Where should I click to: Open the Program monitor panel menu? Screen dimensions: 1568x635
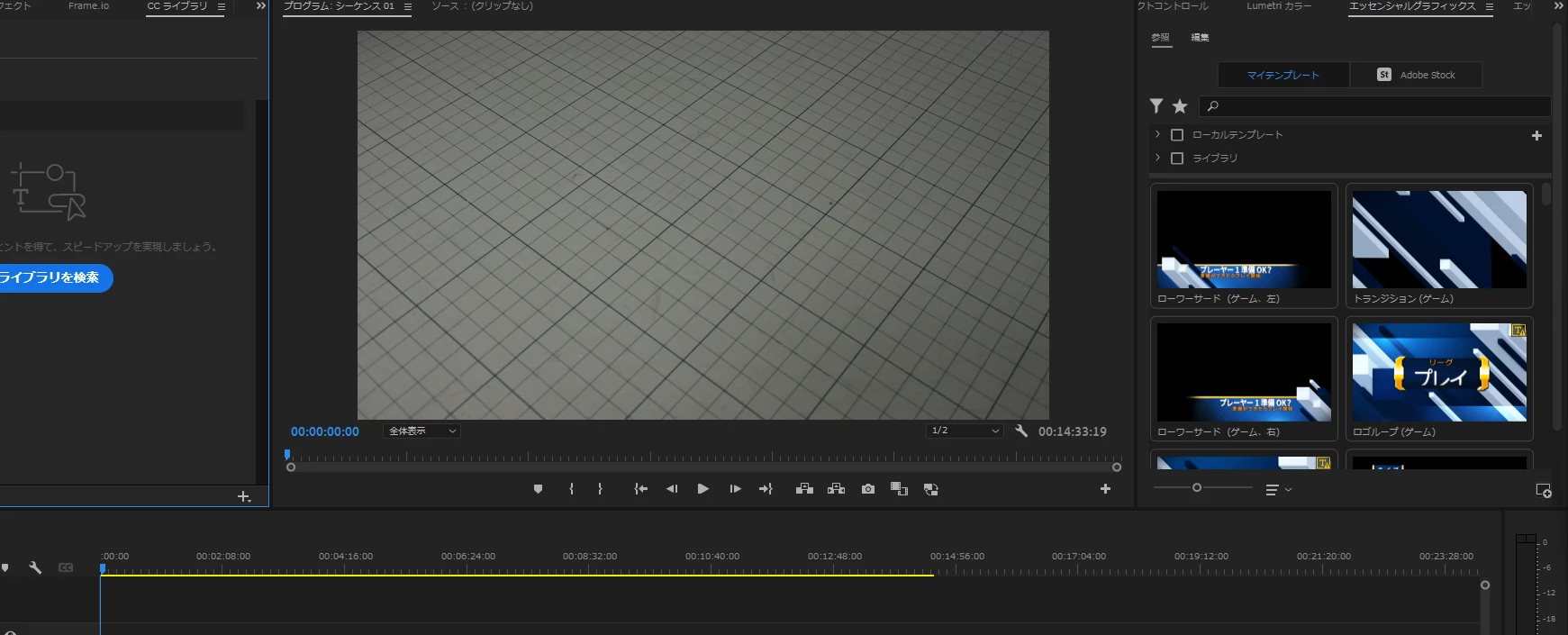coord(407,6)
